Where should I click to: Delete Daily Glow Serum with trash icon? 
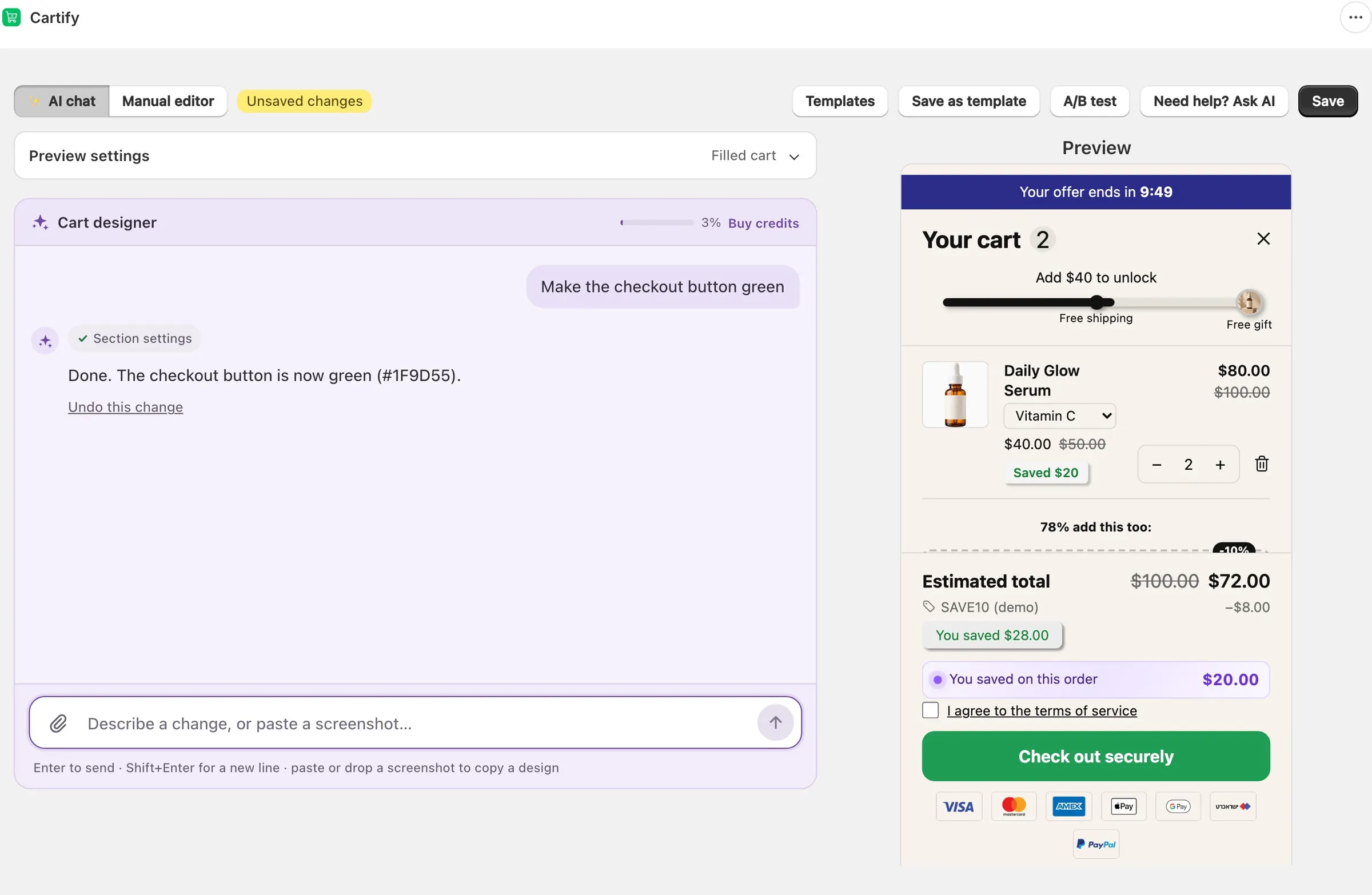pyautogui.click(x=1261, y=464)
